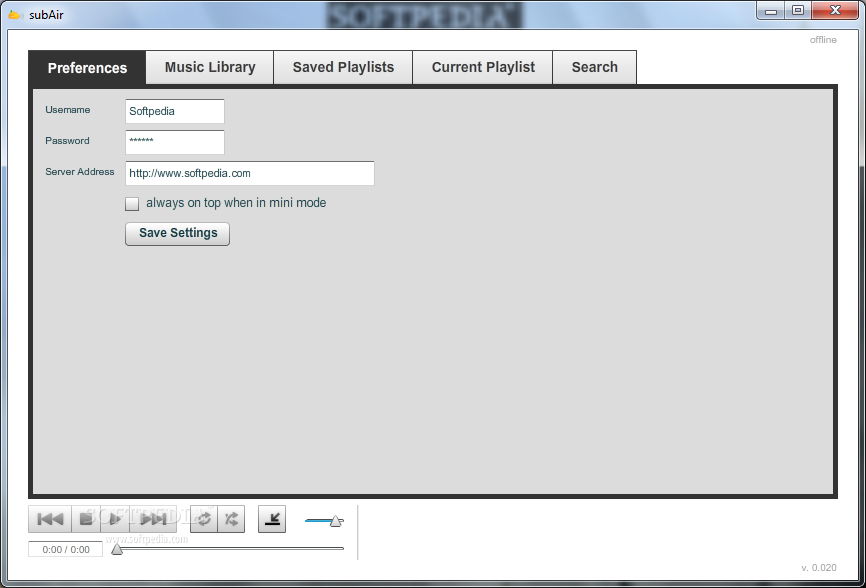
Task: Go to the Current Playlist tab
Action: [483, 67]
